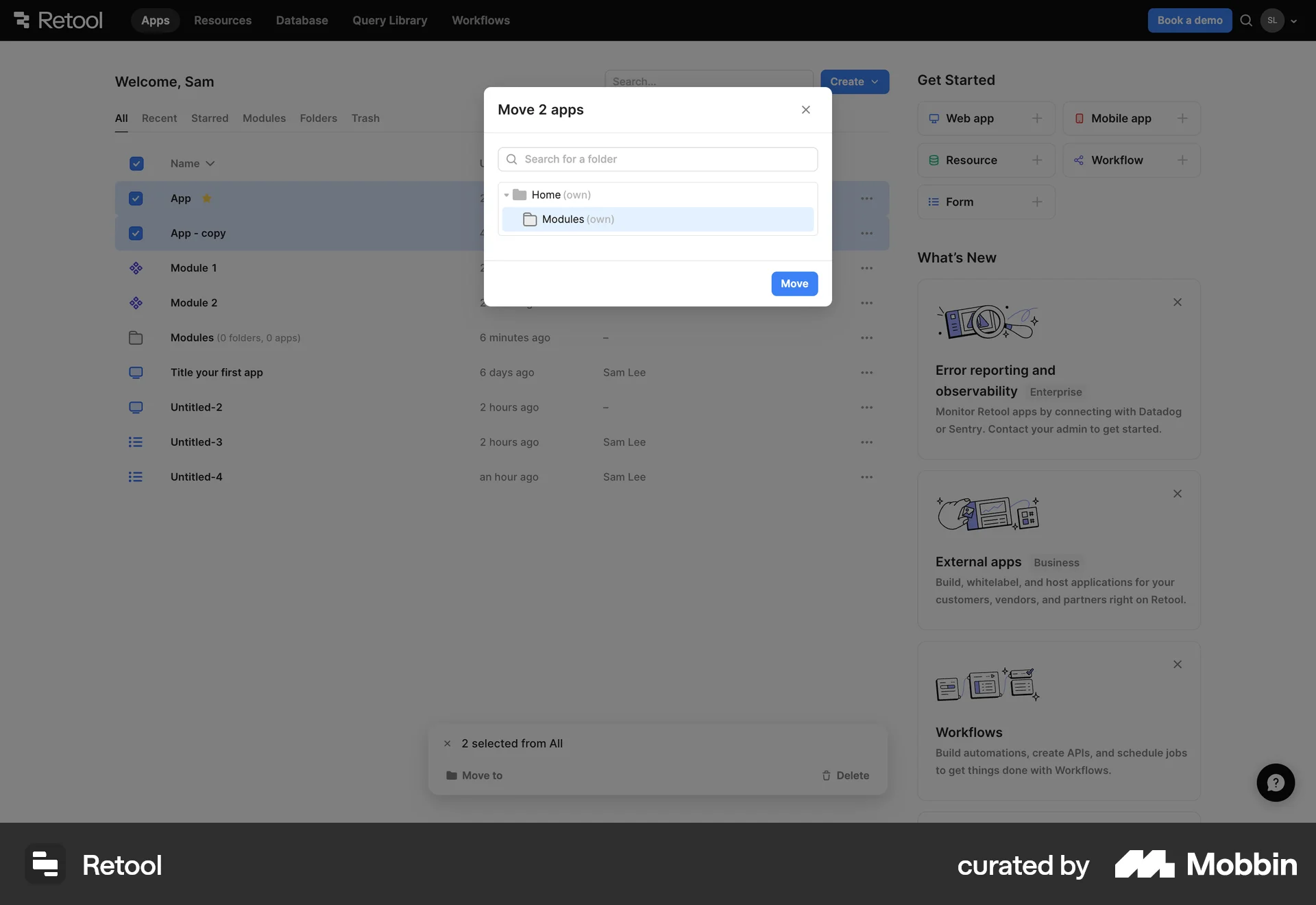This screenshot has width=1316, height=905.
Task: Open Workflows in the top navigation
Action: [480, 20]
